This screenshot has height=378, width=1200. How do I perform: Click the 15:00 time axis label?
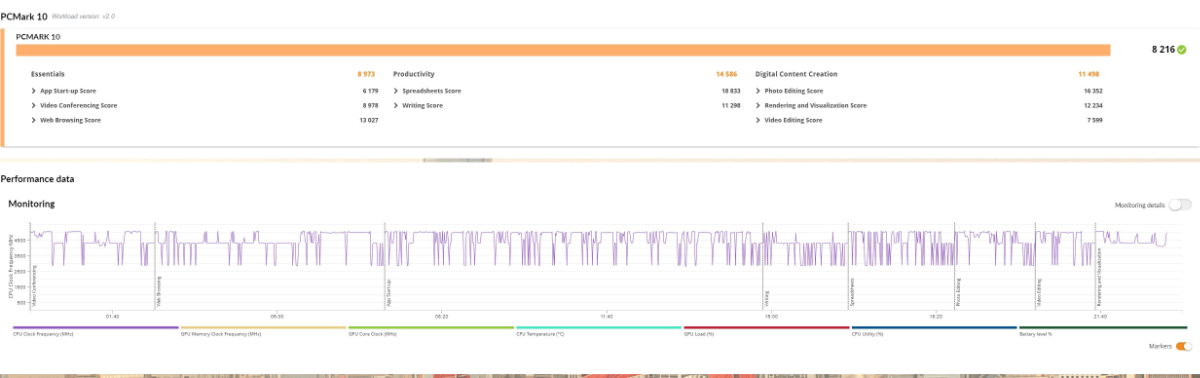coord(770,316)
